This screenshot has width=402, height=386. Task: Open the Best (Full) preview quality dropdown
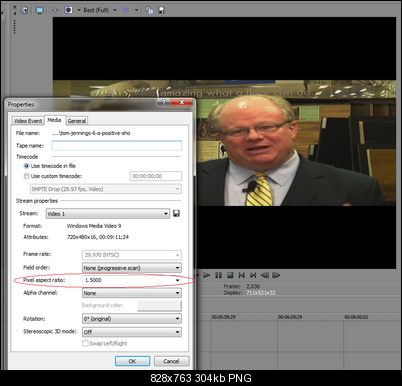(x=100, y=10)
